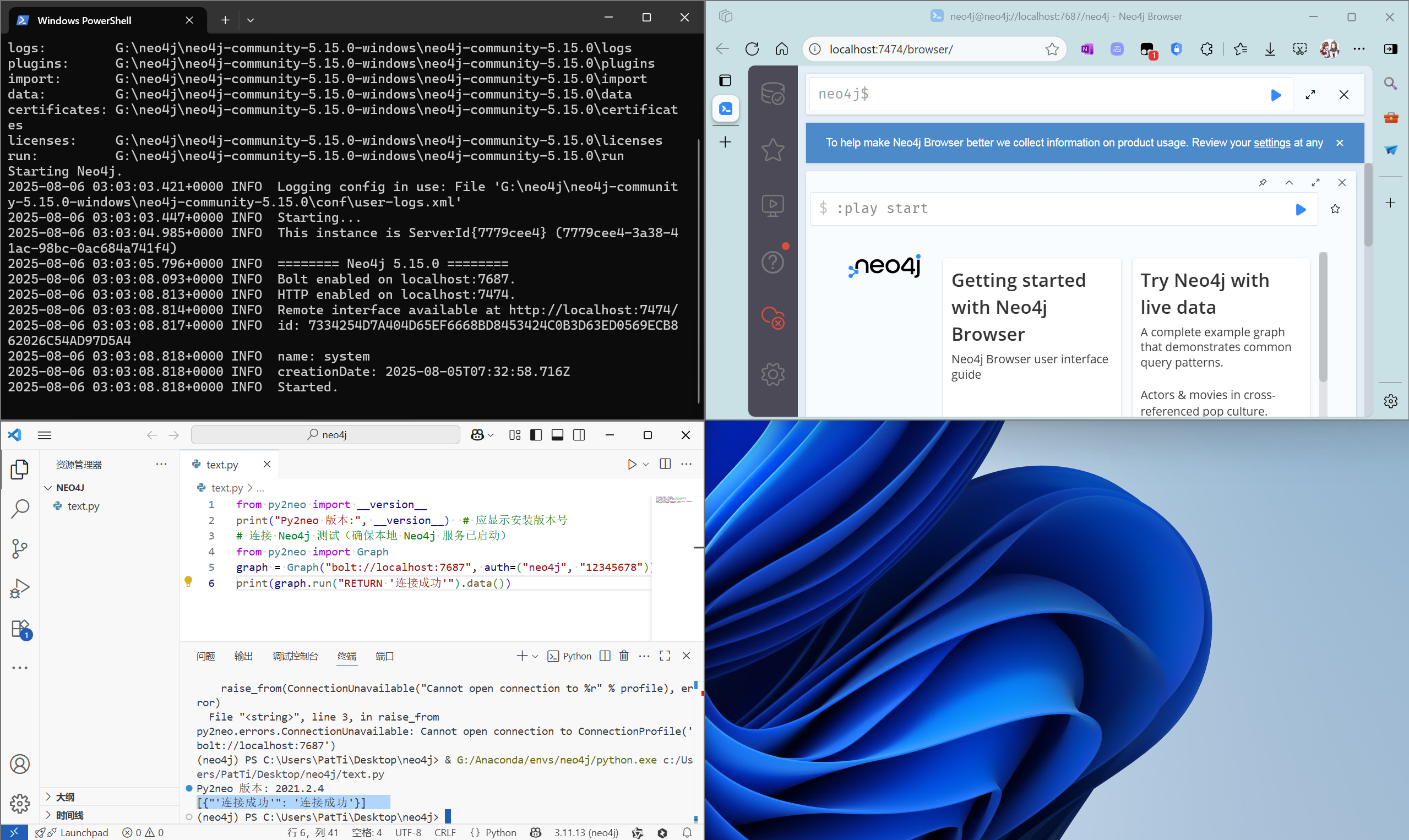This screenshot has width=1409, height=840.
Task: Go to Edge home page
Action: pyautogui.click(x=781, y=49)
